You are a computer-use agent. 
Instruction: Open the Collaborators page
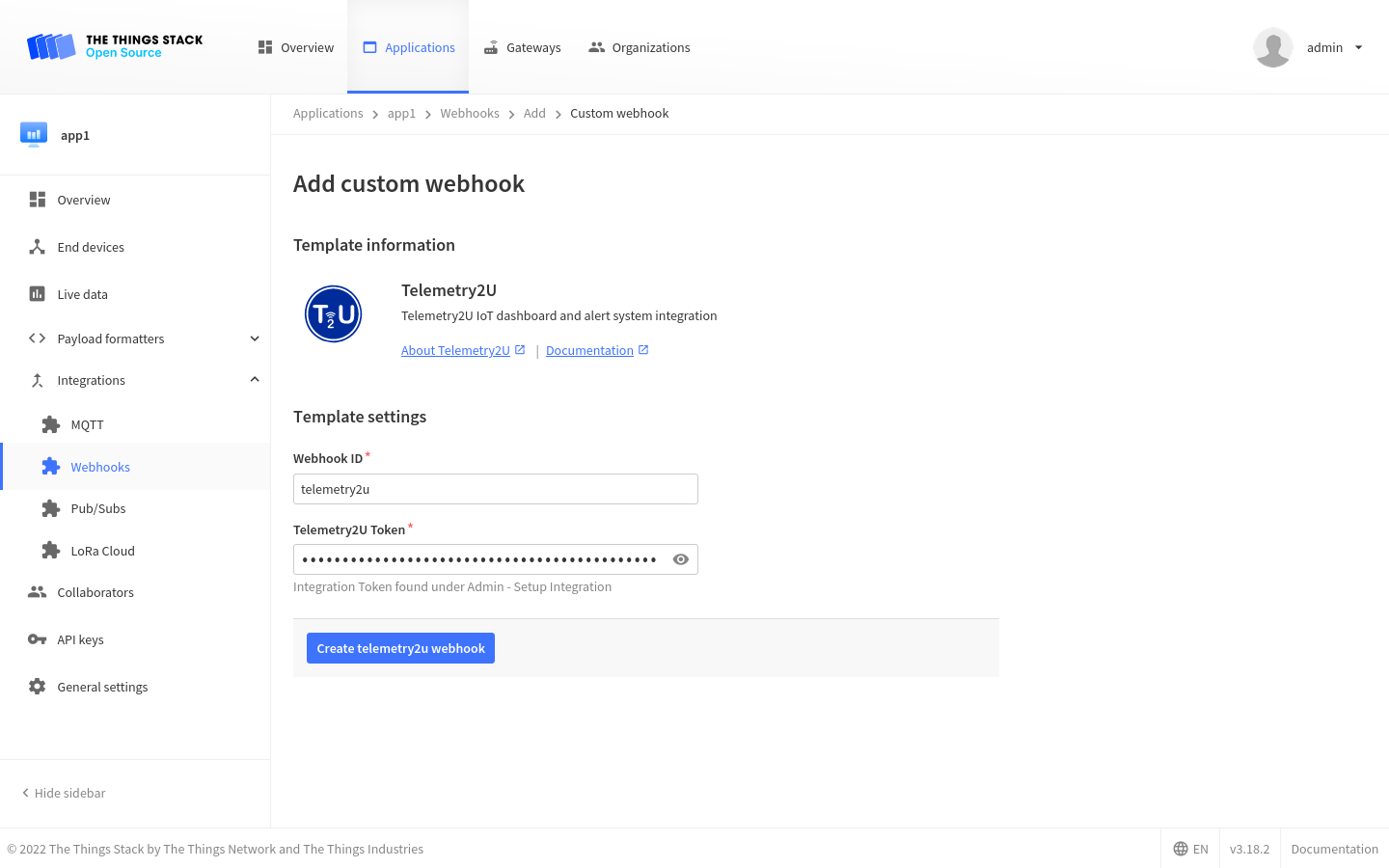coord(95,592)
